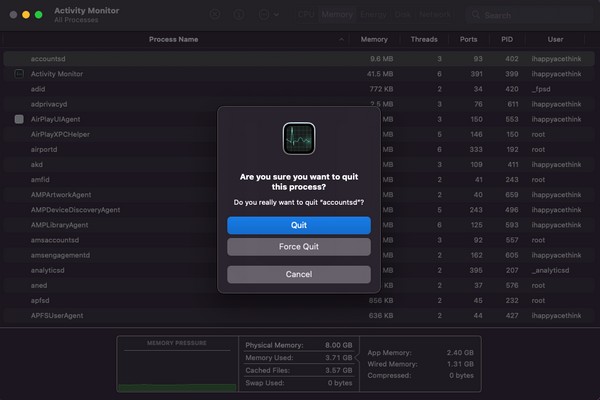Sort by the Ports column
The width and height of the screenshot is (600, 400).
click(x=468, y=39)
